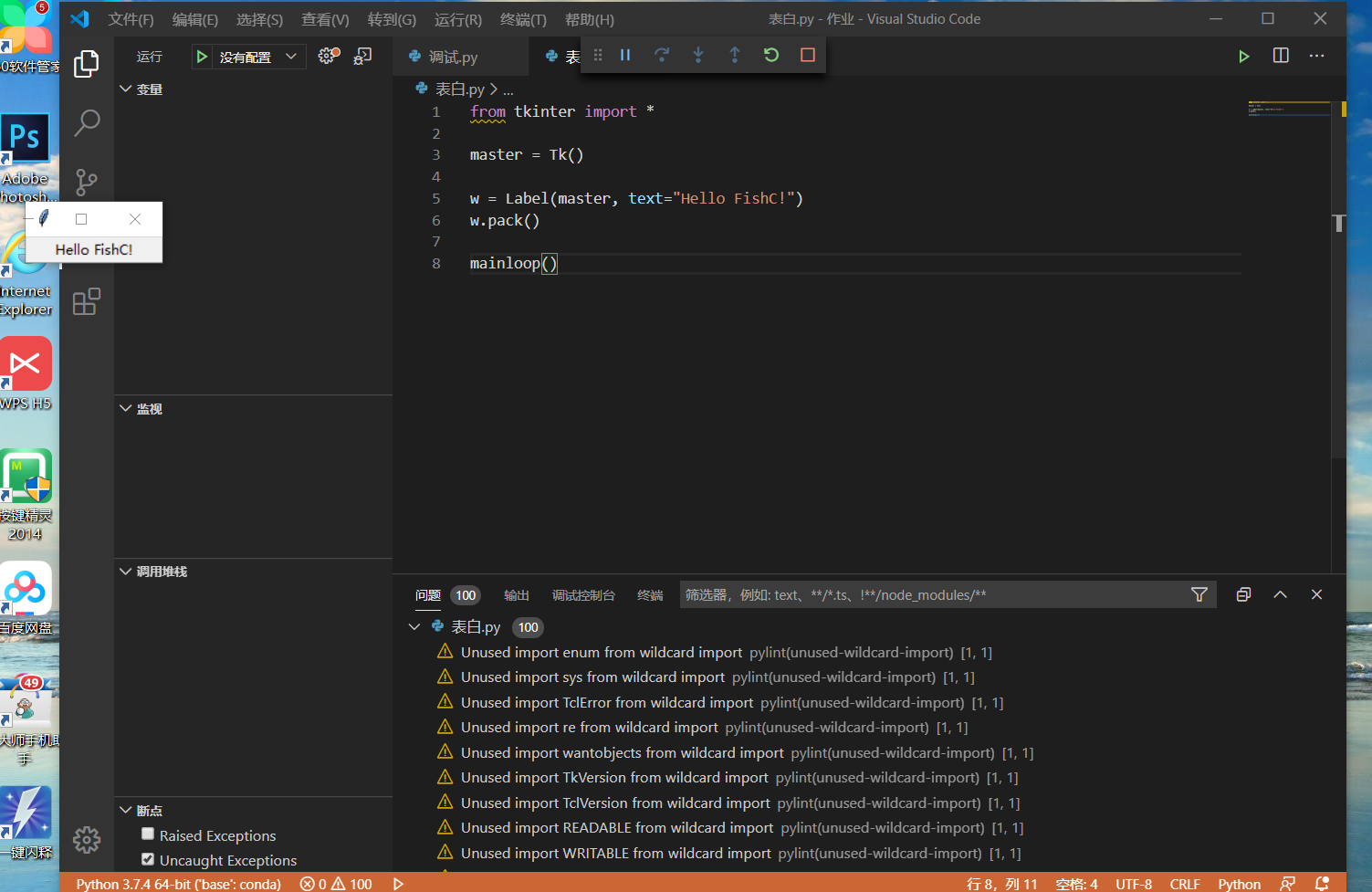The image size is (1372, 892).
Task: Open notifications bell in status bar
Action: point(1322,884)
